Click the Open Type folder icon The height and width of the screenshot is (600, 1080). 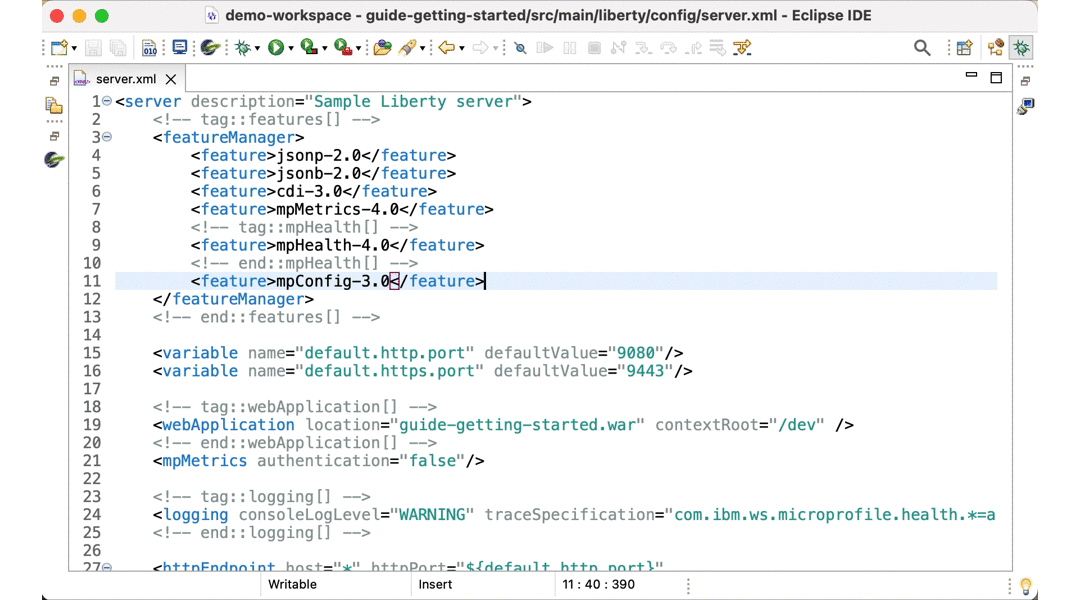point(382,48)
